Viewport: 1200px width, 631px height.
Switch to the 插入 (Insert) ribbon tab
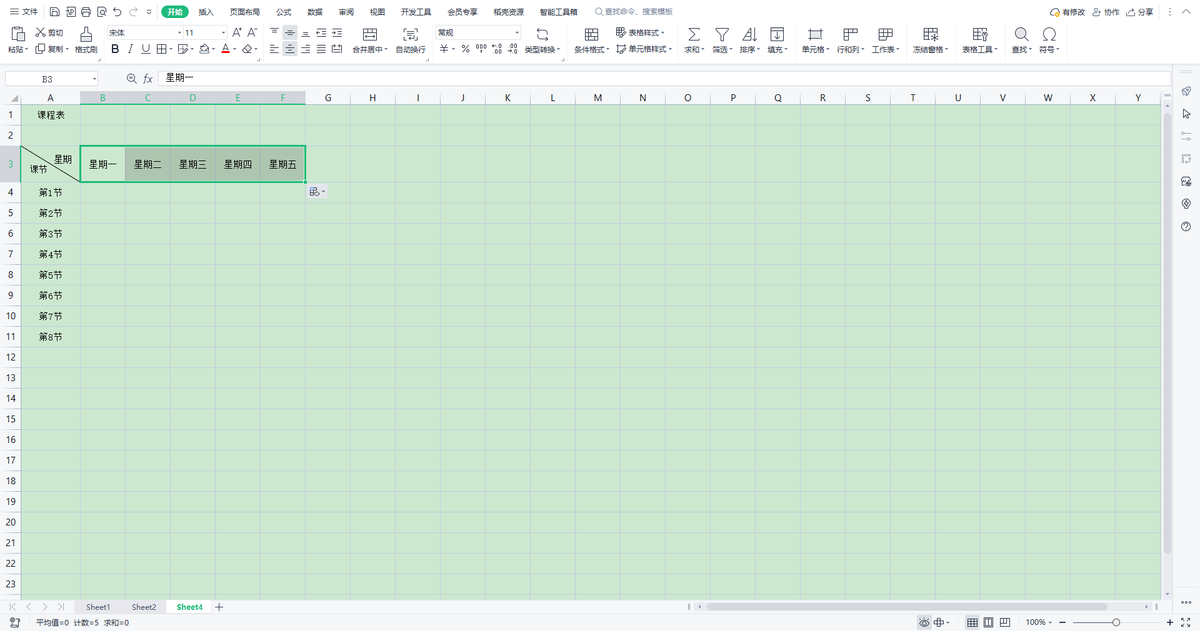[206, 12]
